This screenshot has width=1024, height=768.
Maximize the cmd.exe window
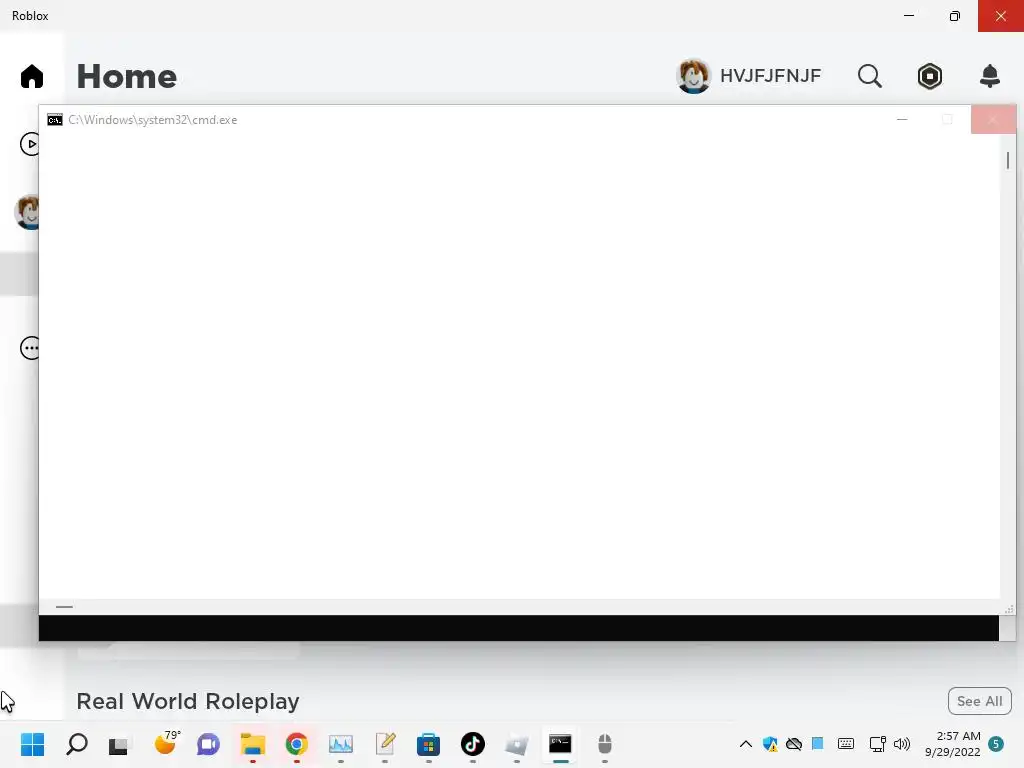point(947,120)
